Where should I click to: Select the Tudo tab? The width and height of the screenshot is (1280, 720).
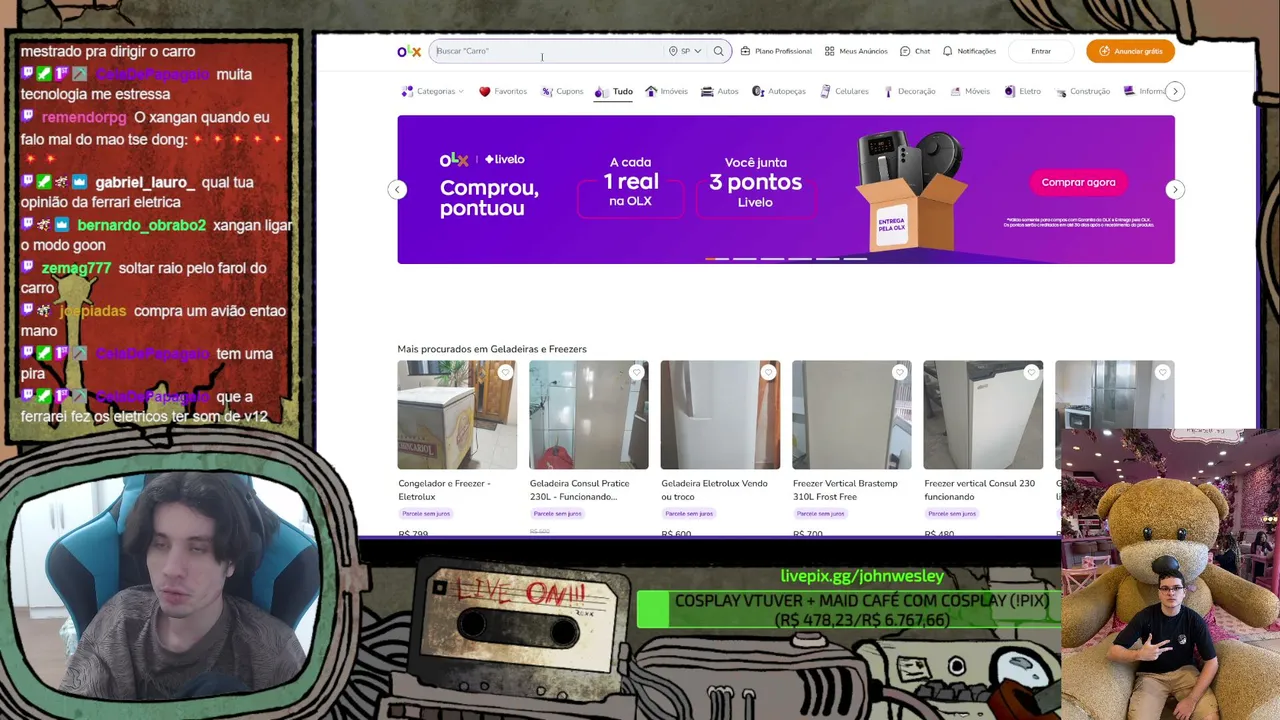coord(613,92)
